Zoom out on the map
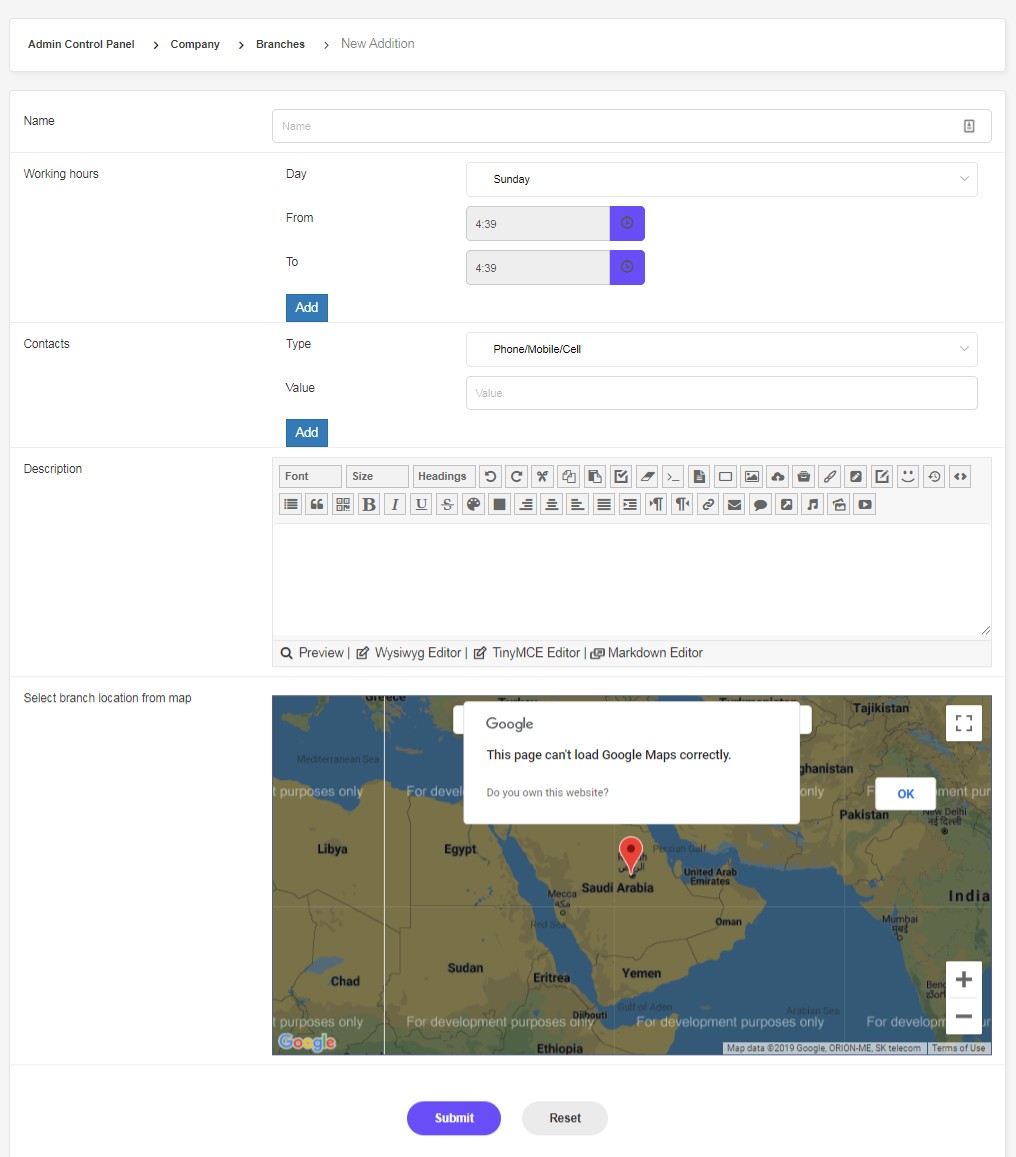The width and height of the screenshot is (1016, 1157). click(x=964, y=1016)
